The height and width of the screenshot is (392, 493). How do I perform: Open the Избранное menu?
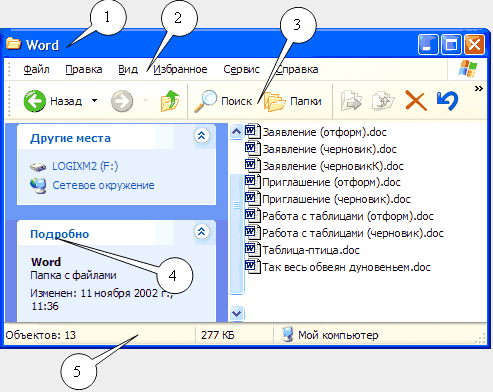point(180,69)
